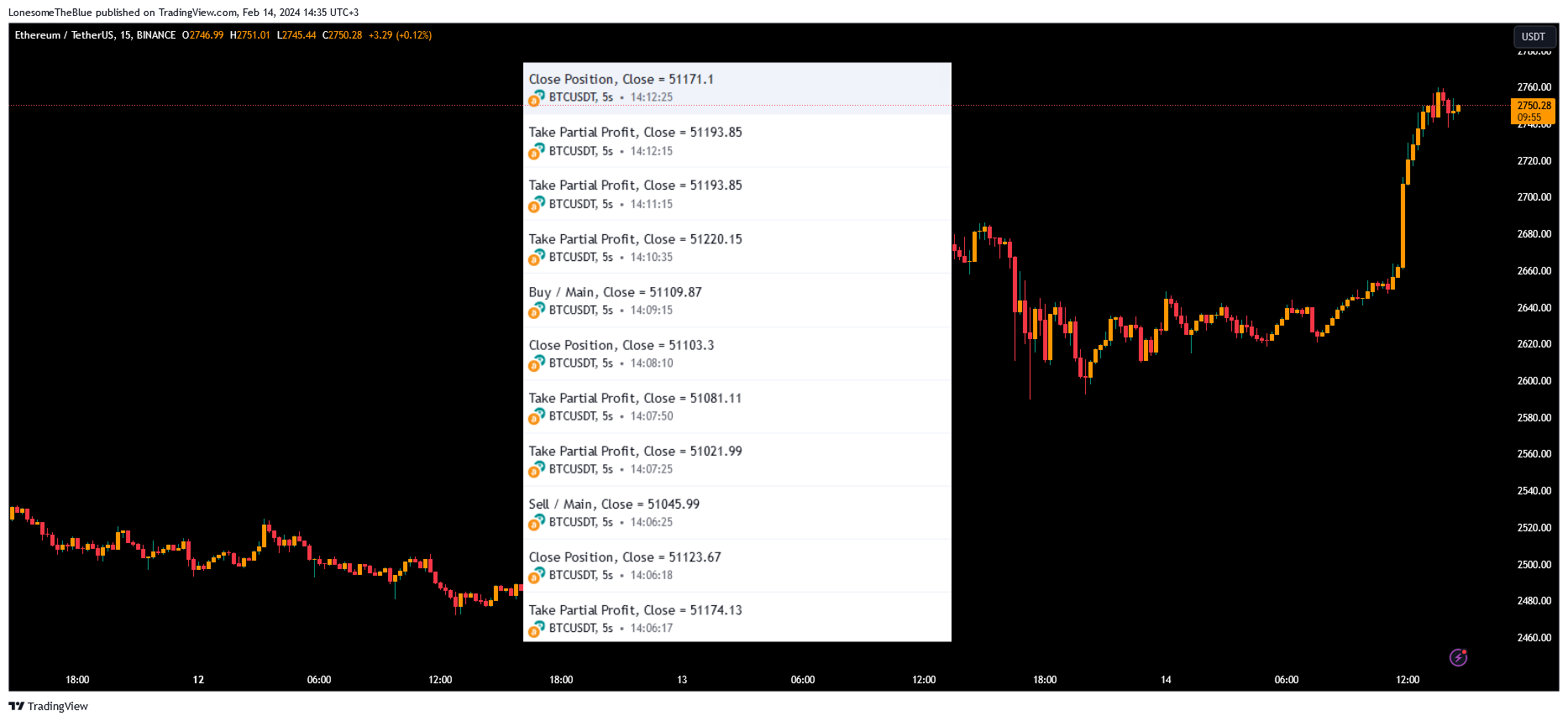Click the BTCUSDT icon in the 14:06:17 alert row
This screenshot has height=721, width=1568.
[536, 629]
